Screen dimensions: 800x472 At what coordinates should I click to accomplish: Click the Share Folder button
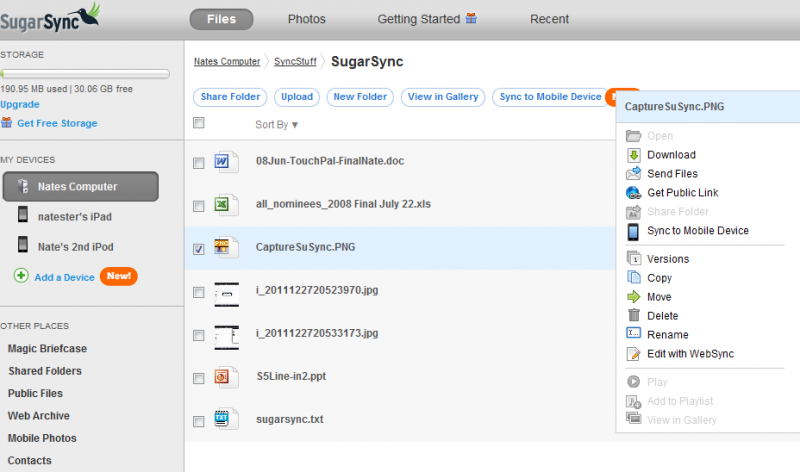tap(230, 97)
